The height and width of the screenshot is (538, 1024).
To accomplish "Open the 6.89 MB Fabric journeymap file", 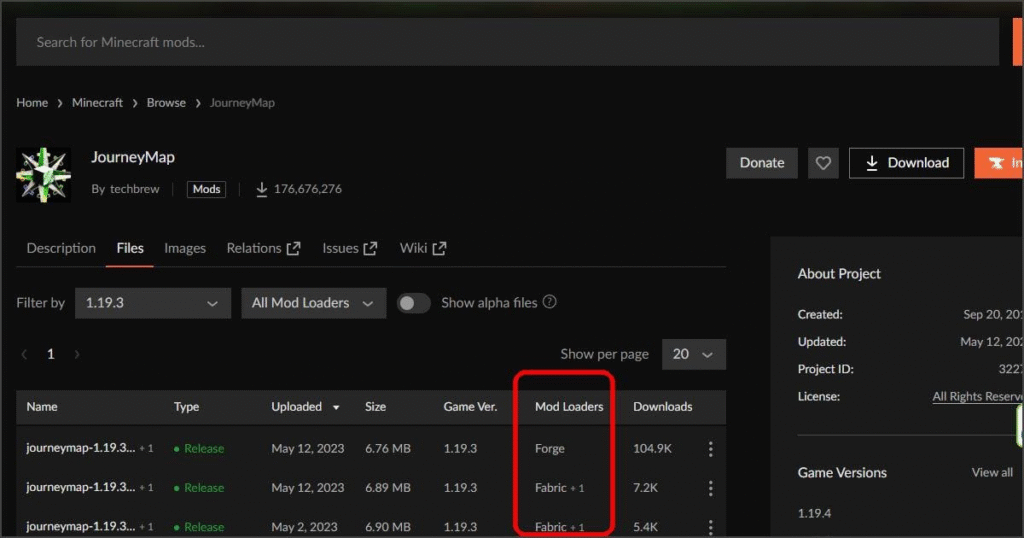I will pos(80,487).
